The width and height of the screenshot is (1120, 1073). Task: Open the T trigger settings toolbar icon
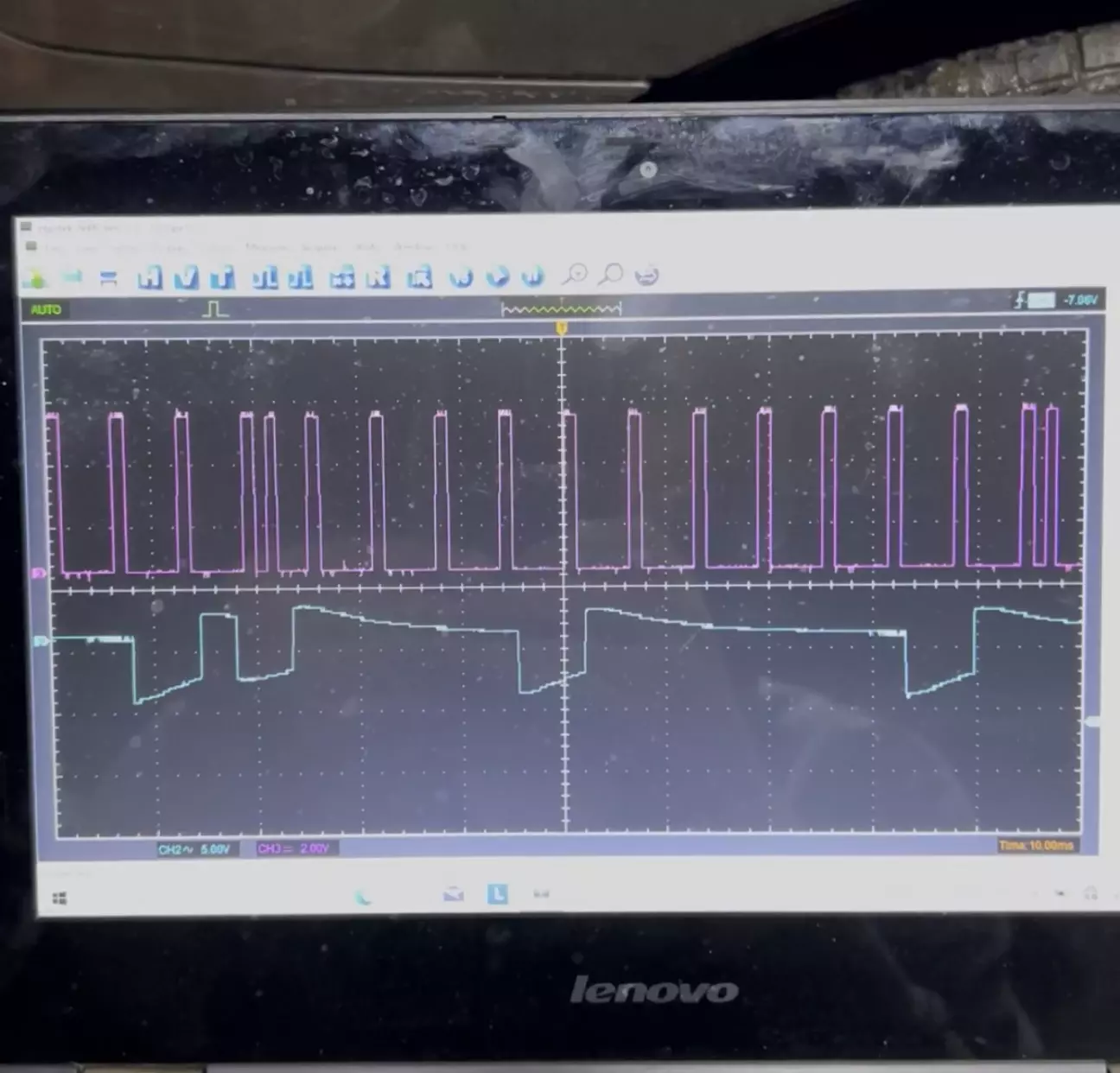coord(222,277)
